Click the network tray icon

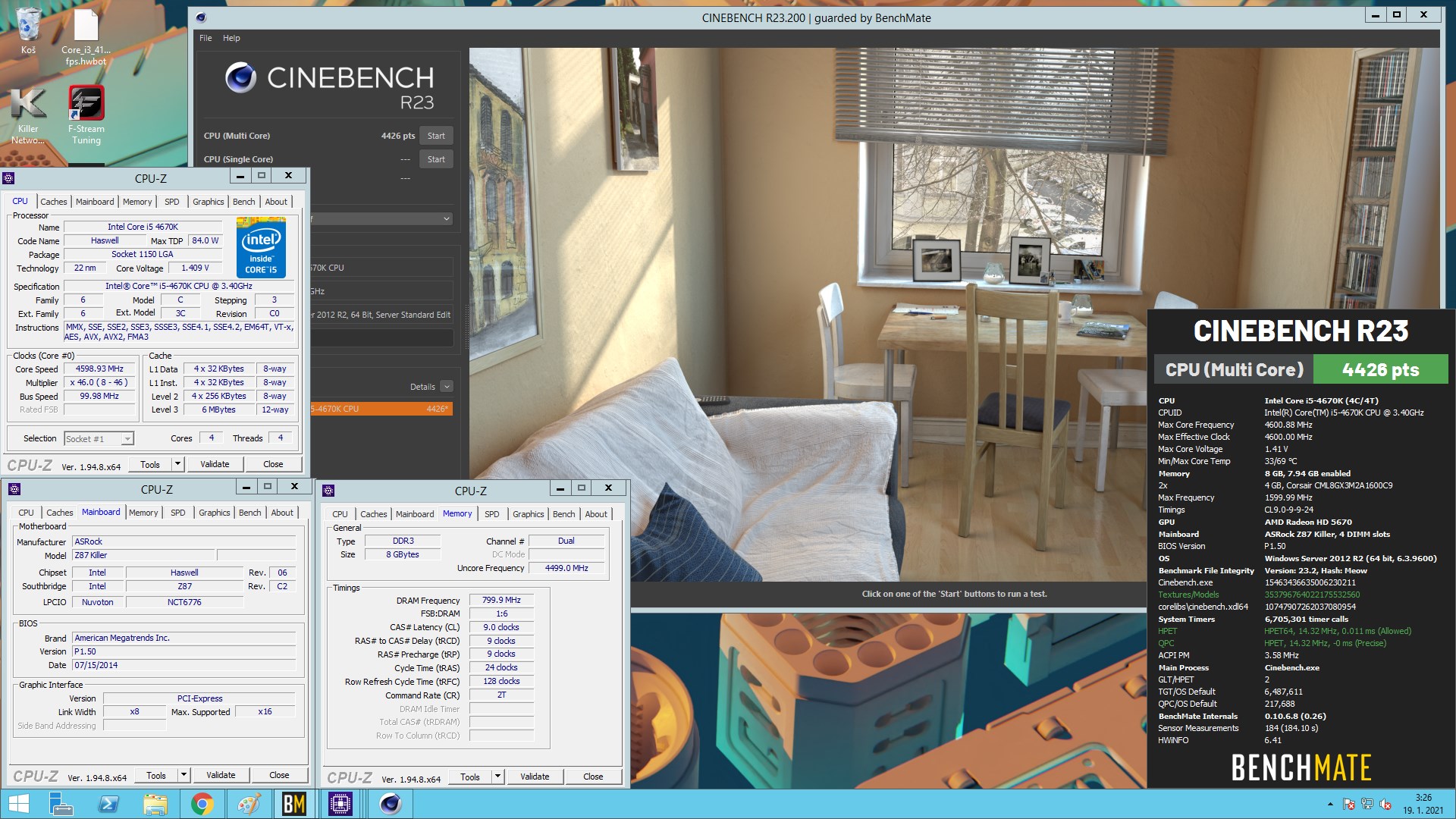pos(1367,804)
